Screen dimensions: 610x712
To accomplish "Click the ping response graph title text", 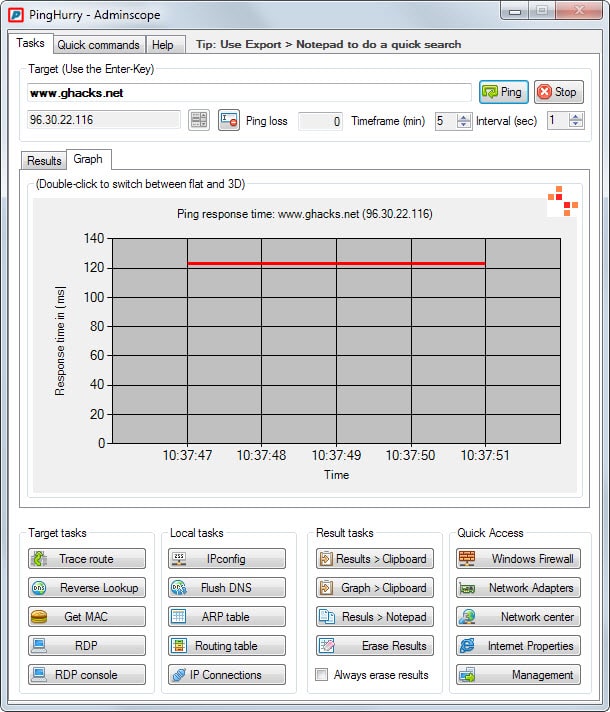I will click(305, 214).
